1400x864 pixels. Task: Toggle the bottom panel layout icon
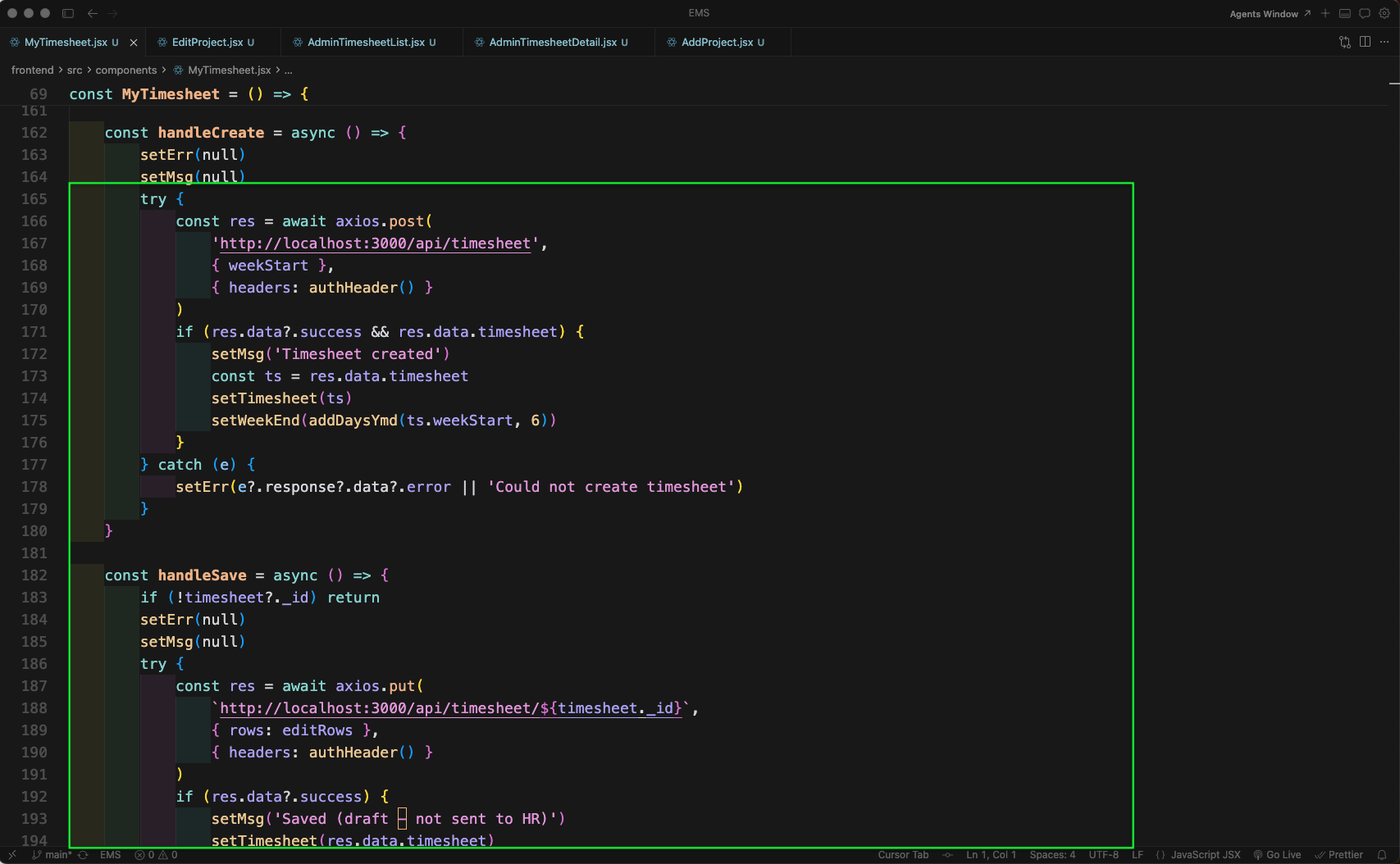coord(1345,14)
